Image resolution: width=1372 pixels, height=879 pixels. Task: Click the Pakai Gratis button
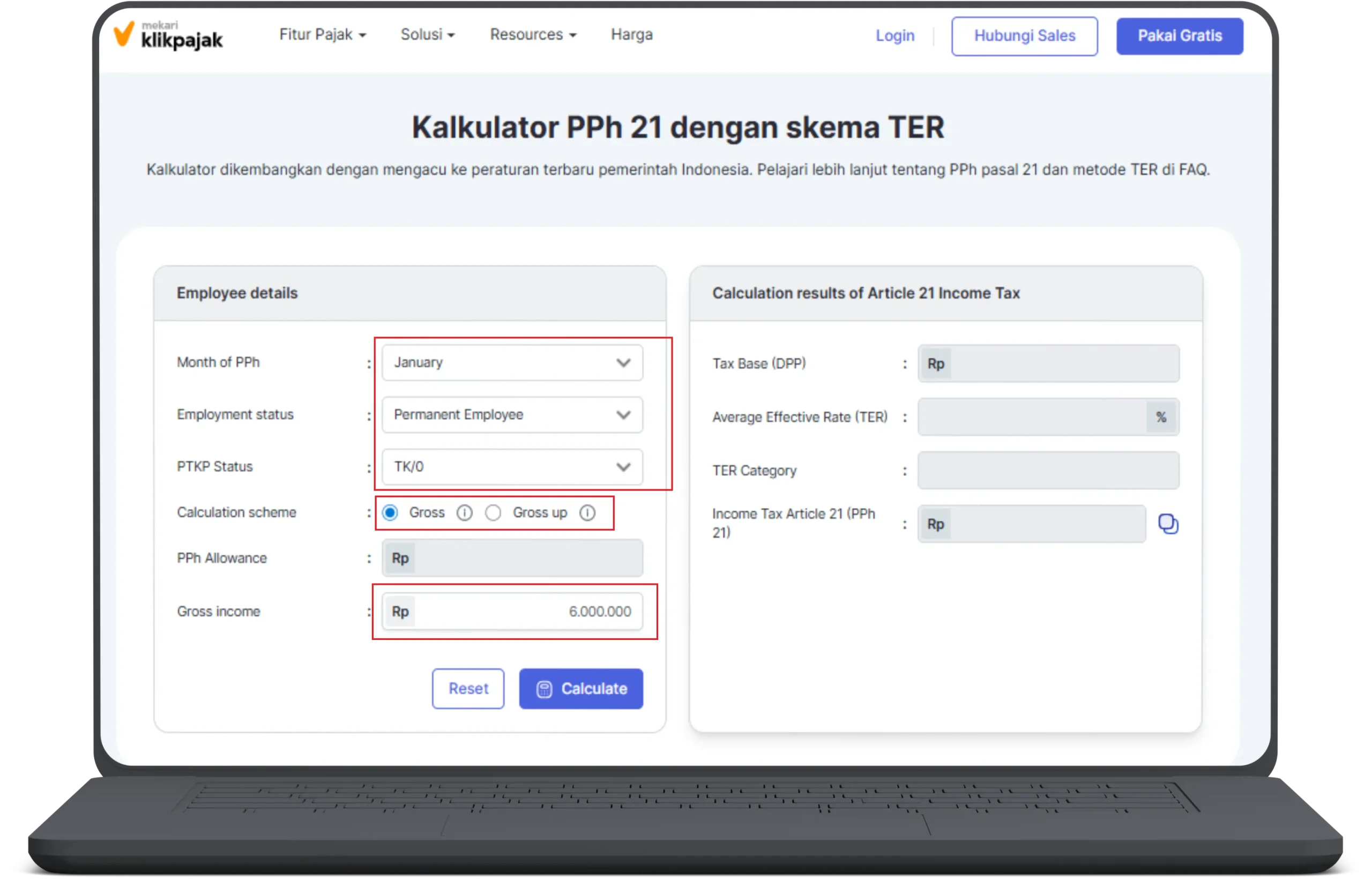1180,35
